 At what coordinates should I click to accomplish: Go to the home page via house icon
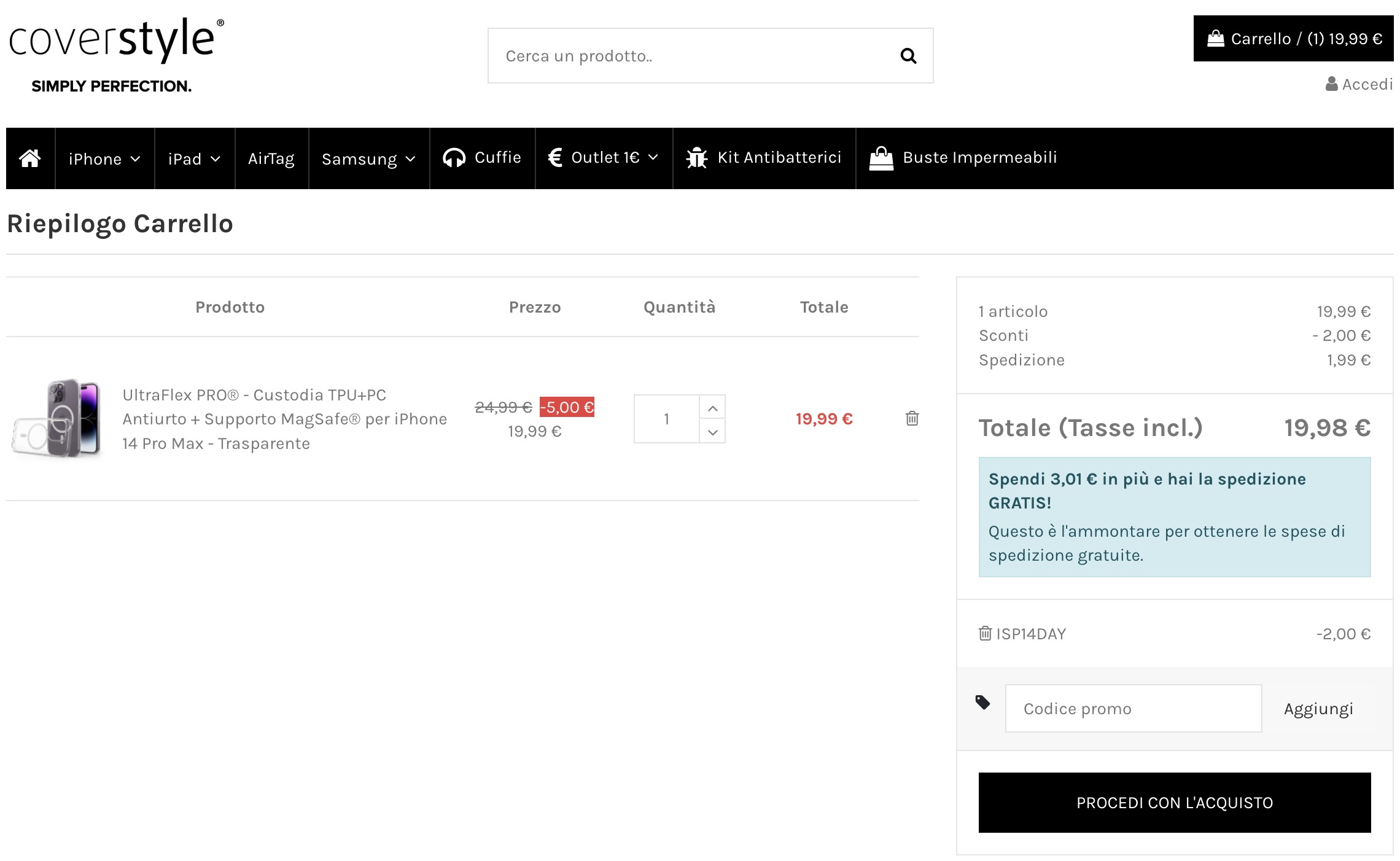[30, 158]
